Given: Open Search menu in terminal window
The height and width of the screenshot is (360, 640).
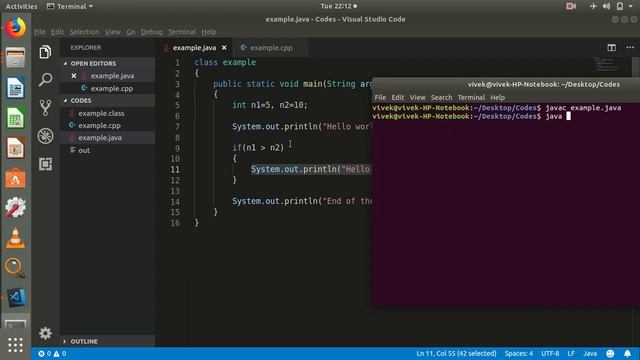Looking at the screenshot, I should pos(441,98).
